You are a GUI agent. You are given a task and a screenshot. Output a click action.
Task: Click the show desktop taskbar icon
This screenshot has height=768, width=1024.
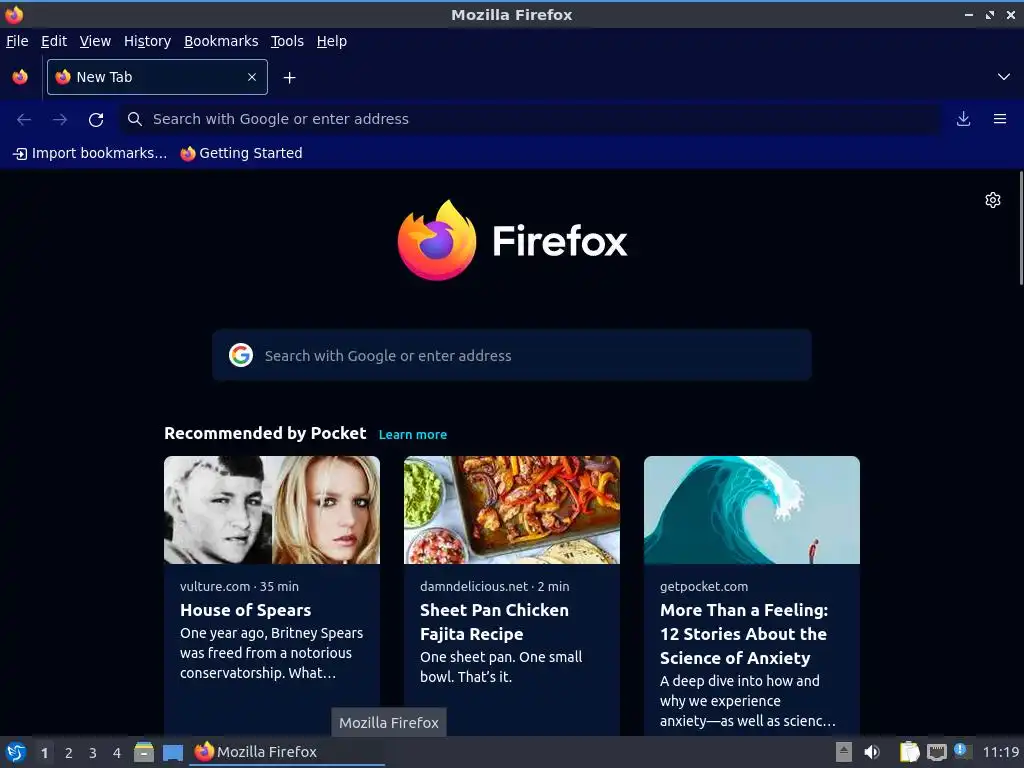click(x=173, y=753)
